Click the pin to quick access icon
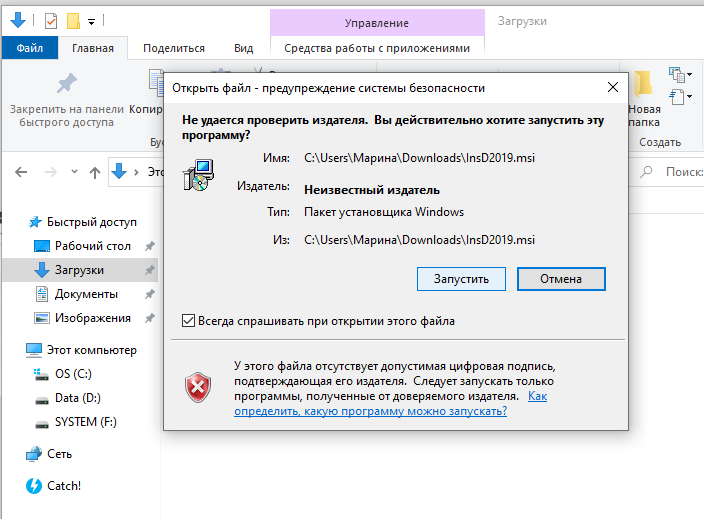The height and width of the screenshot is (519, 704). [66, 84]
